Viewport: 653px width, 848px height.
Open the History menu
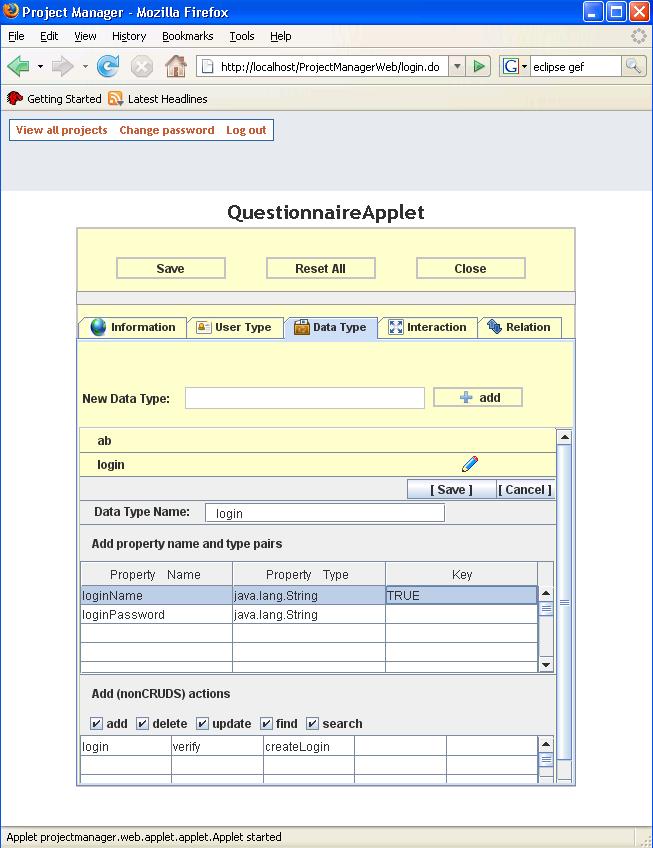[x=129, y=36]
